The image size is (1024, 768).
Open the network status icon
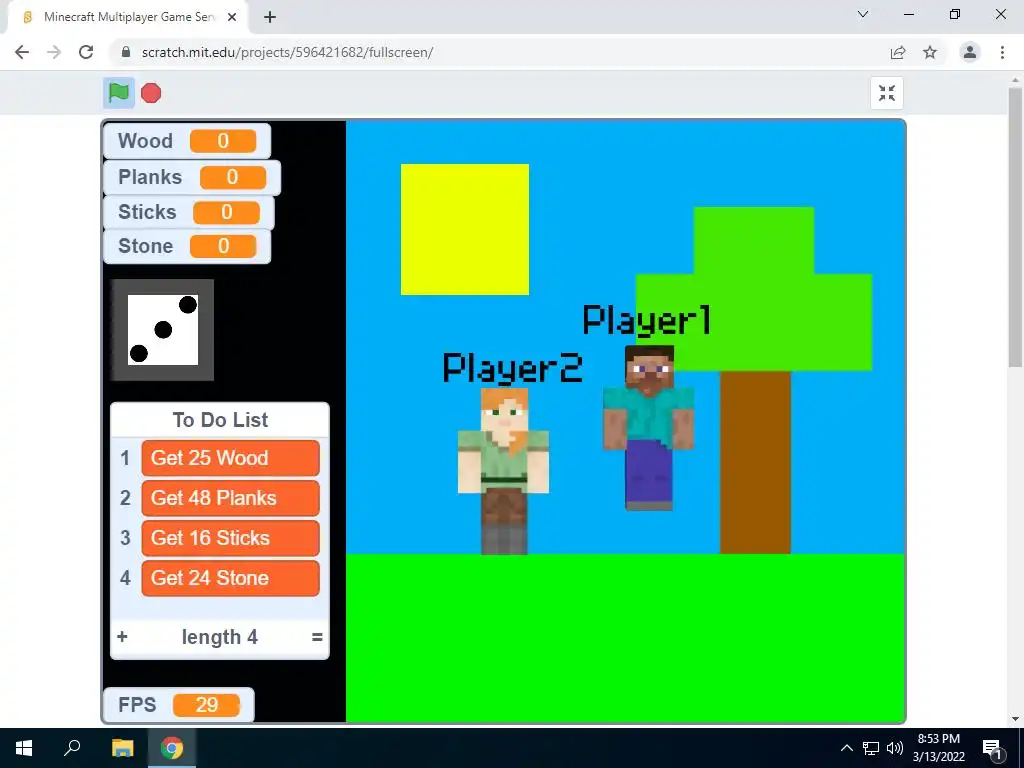[871, 748]
